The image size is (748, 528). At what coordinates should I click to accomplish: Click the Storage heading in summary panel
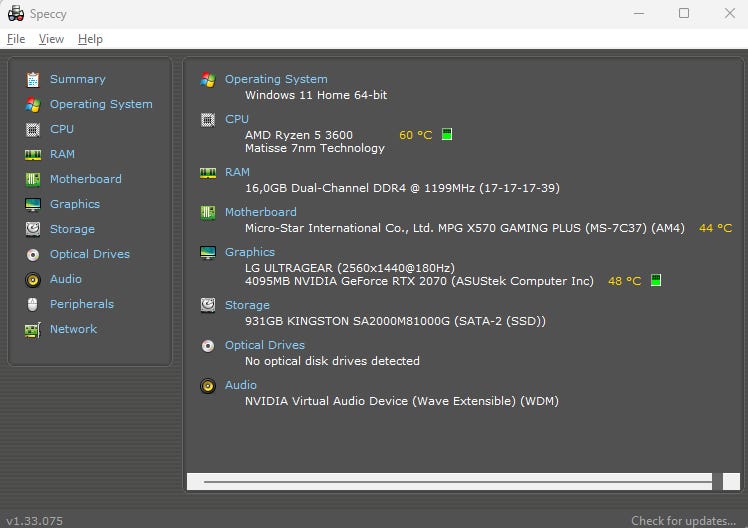point(247,305)
